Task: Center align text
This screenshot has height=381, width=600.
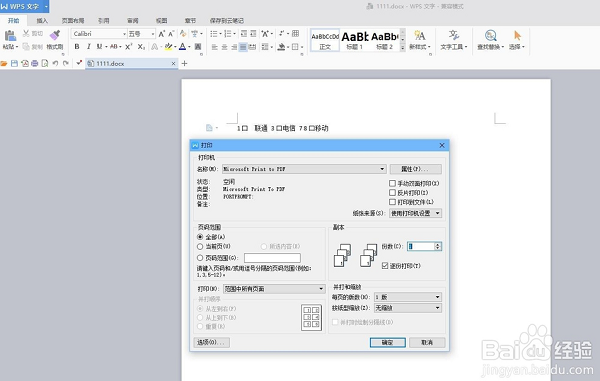Action: [x=224, y=47]
